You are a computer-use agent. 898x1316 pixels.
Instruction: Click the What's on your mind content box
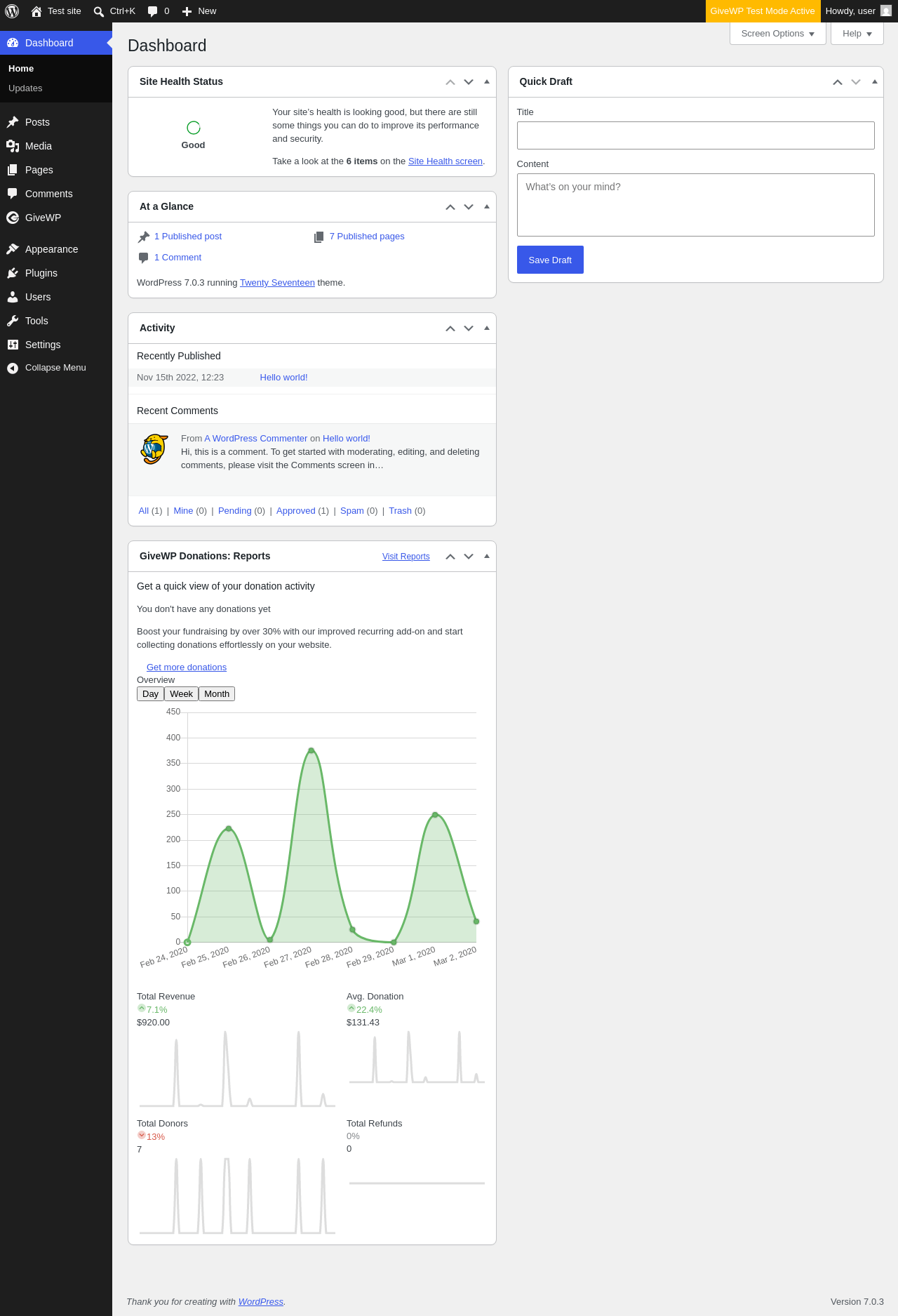click(696, 205)
